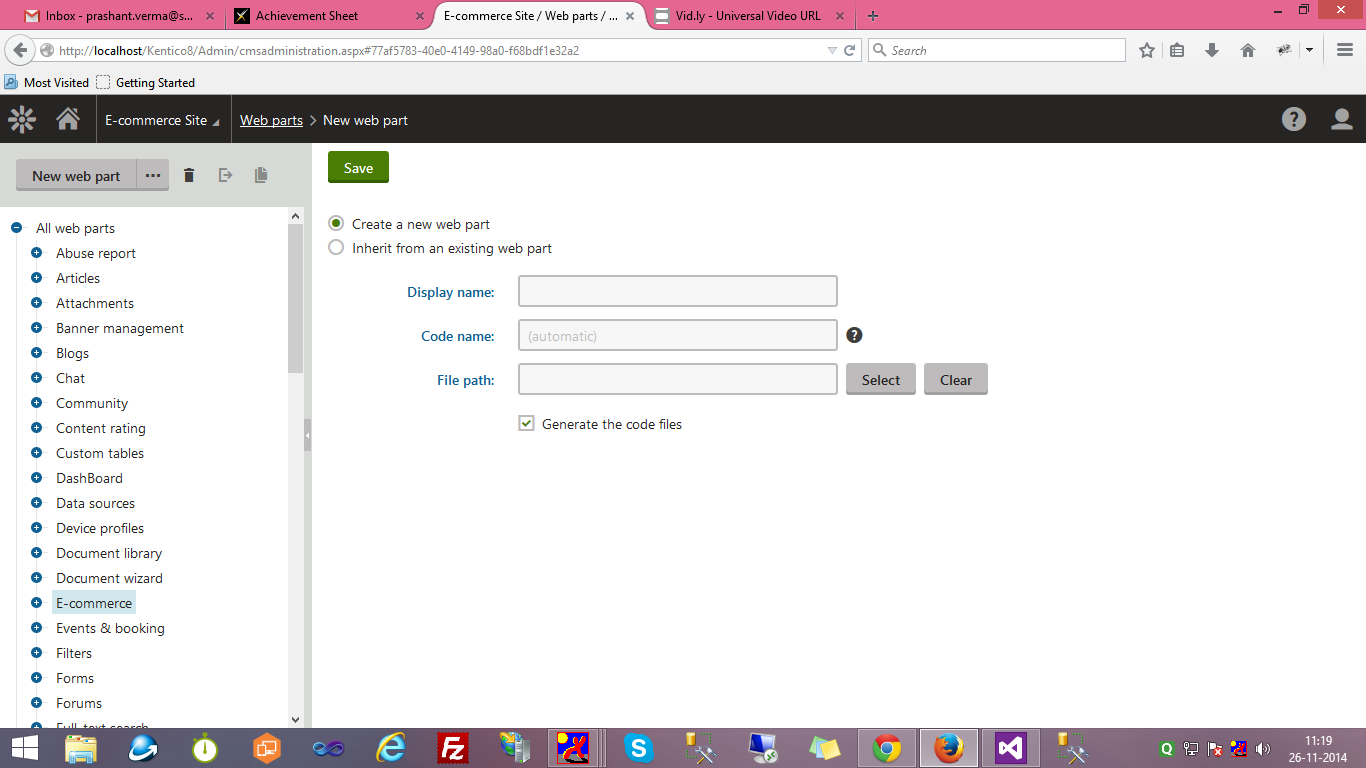Go to the Firefox home page icon
The height and width of the screenshot is (768, 1366).
tap(1247, 50)
